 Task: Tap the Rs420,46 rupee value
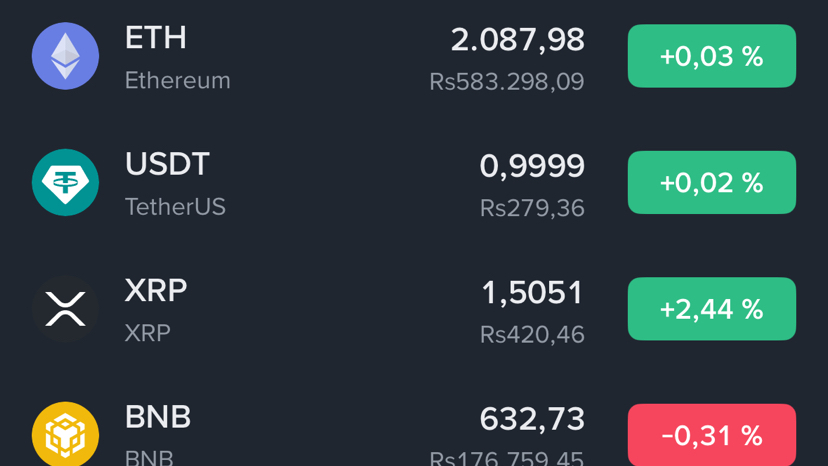(532, 334)
